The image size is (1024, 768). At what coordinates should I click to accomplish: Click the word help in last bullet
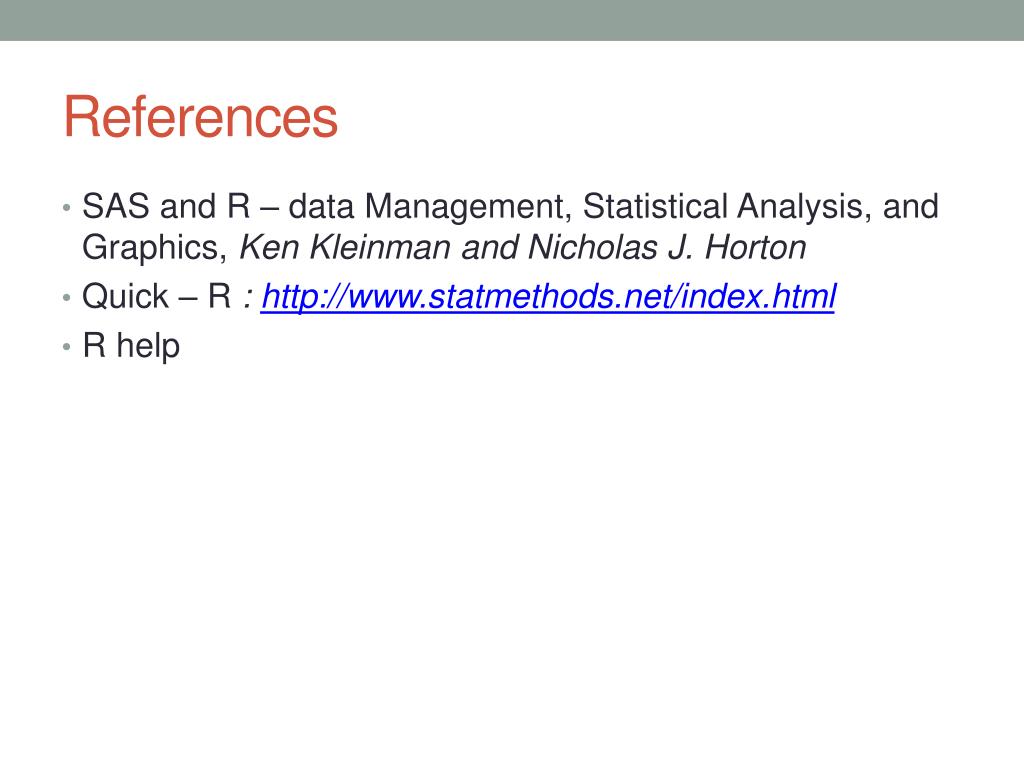pos(148,345)
